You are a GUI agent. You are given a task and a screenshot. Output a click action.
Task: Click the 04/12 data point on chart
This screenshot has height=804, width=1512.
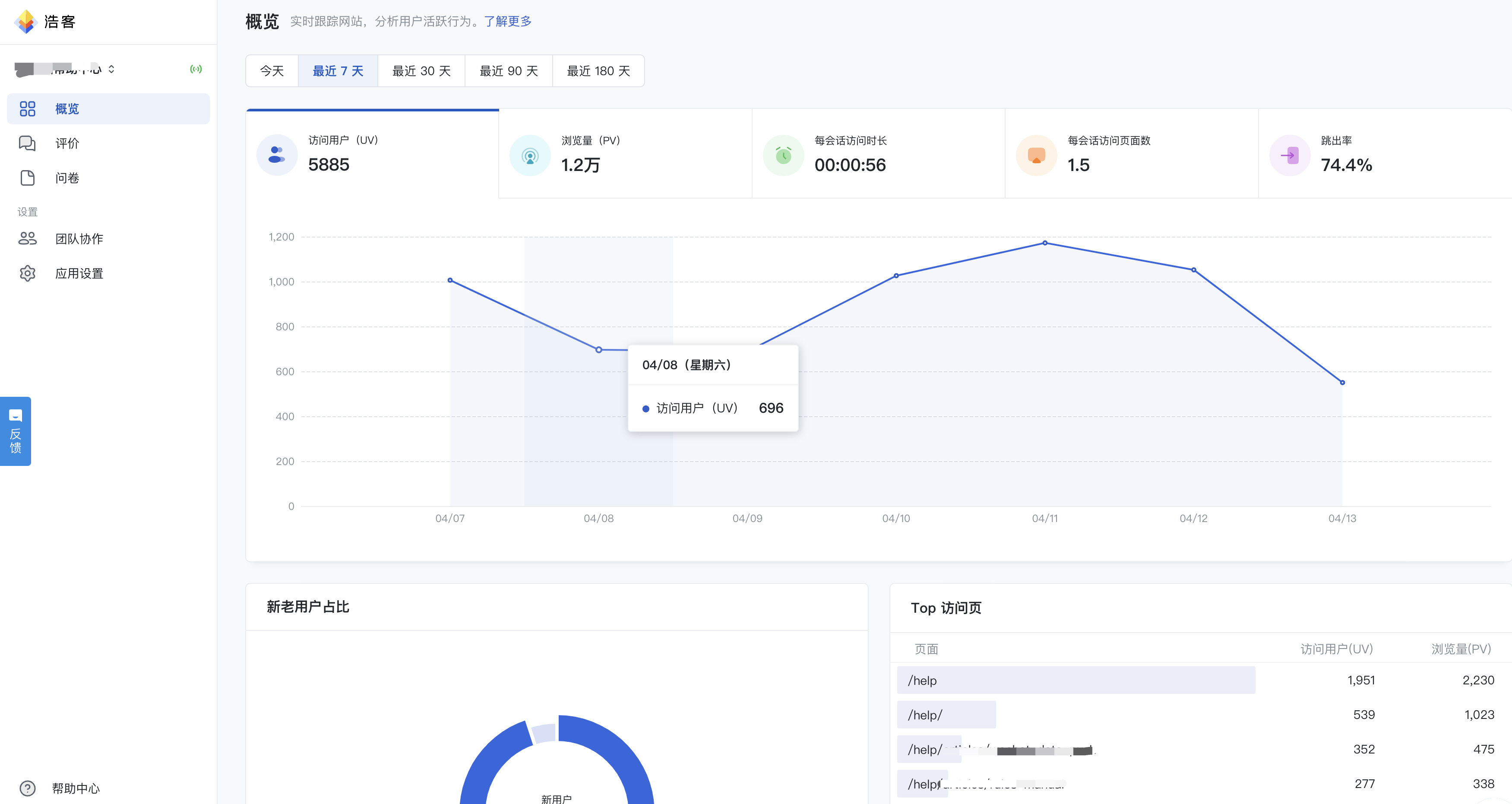click(x=1194, y=270)
